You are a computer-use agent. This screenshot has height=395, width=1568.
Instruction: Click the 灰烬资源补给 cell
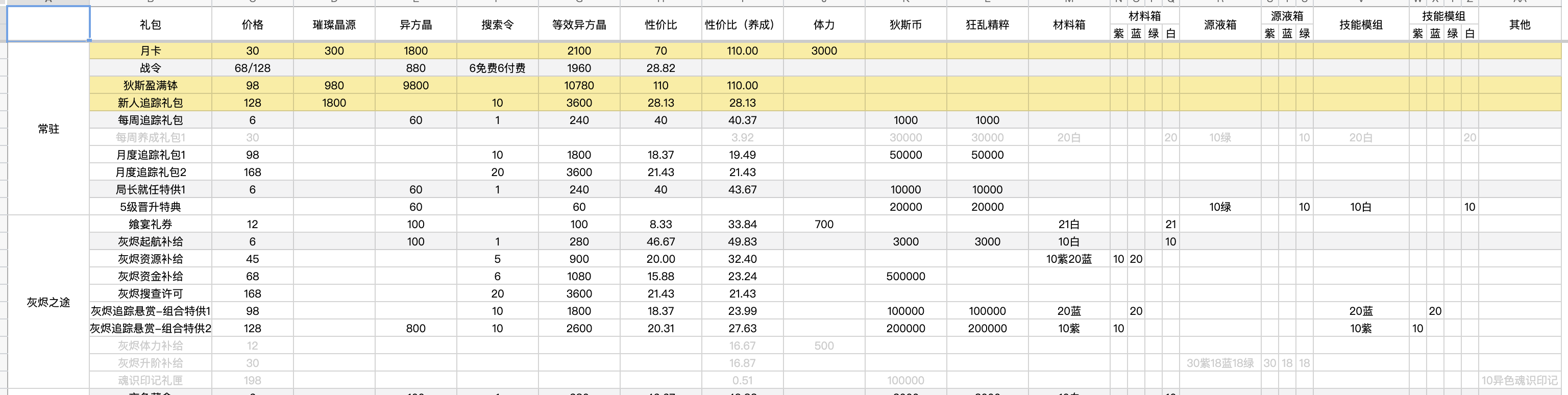(151, 259)
